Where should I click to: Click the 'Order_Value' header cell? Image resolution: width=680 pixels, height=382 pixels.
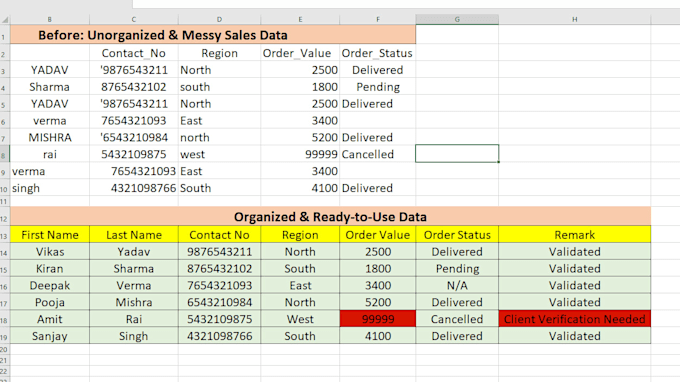(300, 53)
